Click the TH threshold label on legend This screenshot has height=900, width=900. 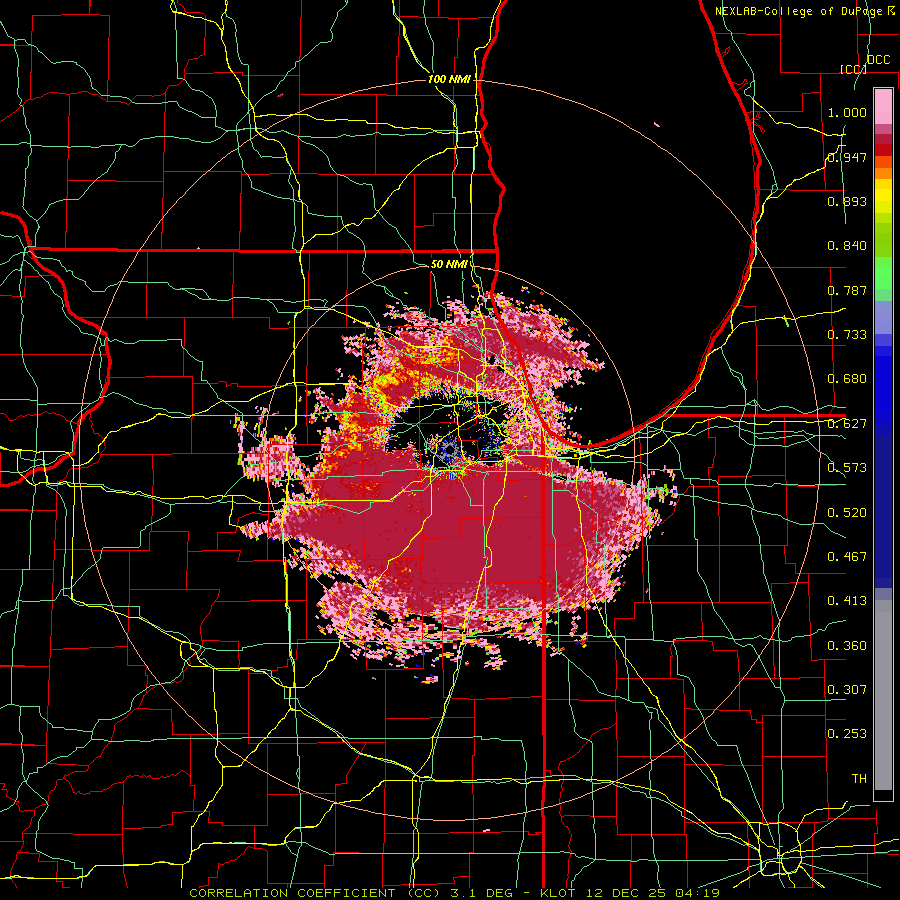point(859,779)
